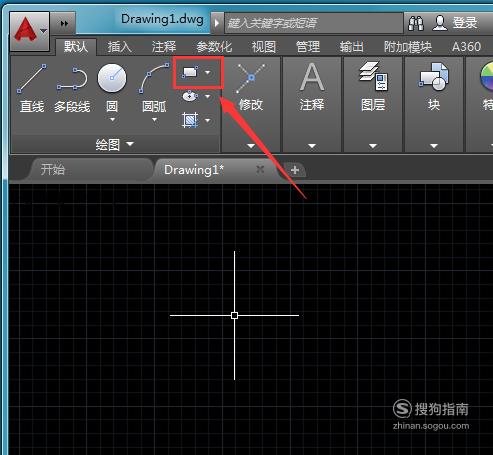Select the Ellipse tool icon

(190, 96)
